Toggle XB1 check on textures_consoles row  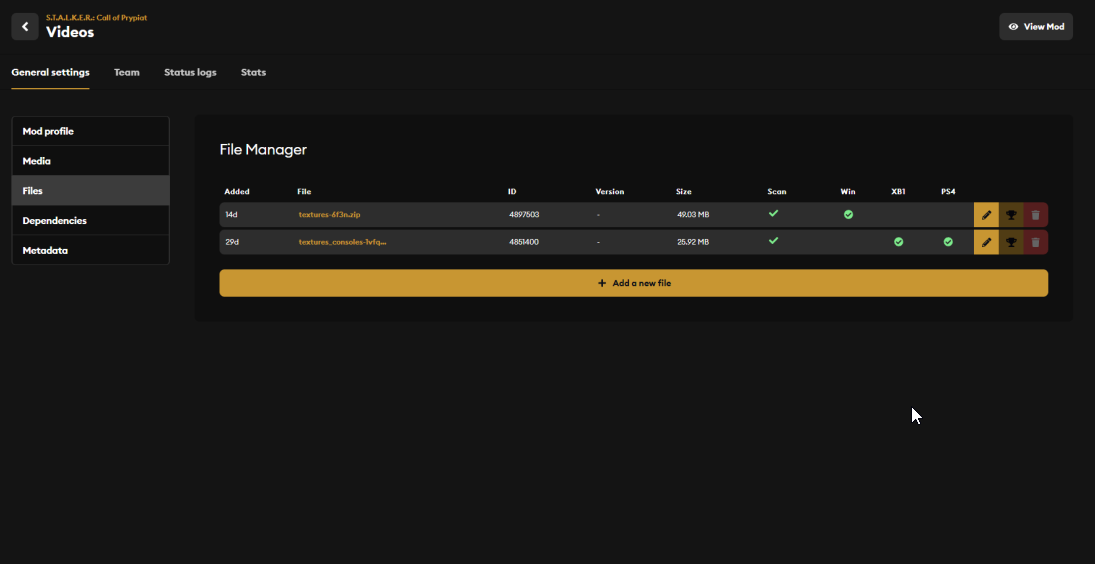tap(898, 242)
